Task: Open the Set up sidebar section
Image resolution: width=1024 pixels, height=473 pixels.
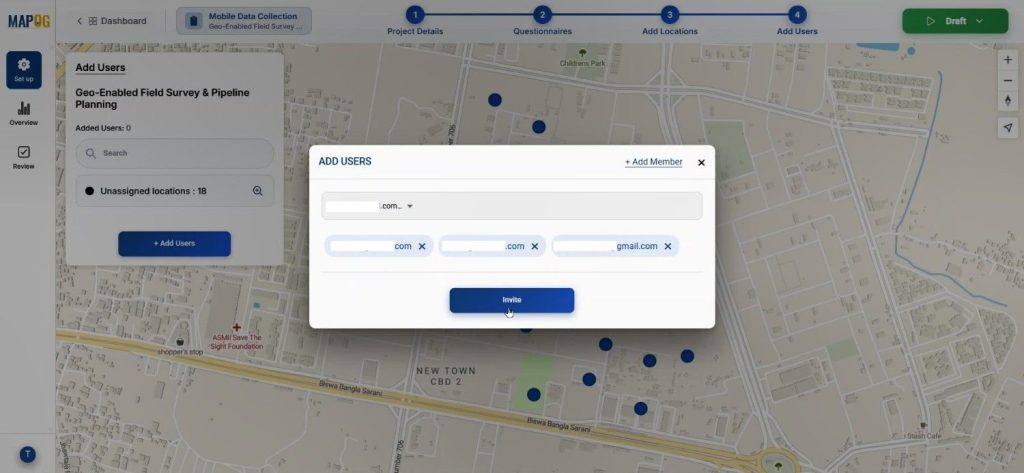Action: click(24, 70)
